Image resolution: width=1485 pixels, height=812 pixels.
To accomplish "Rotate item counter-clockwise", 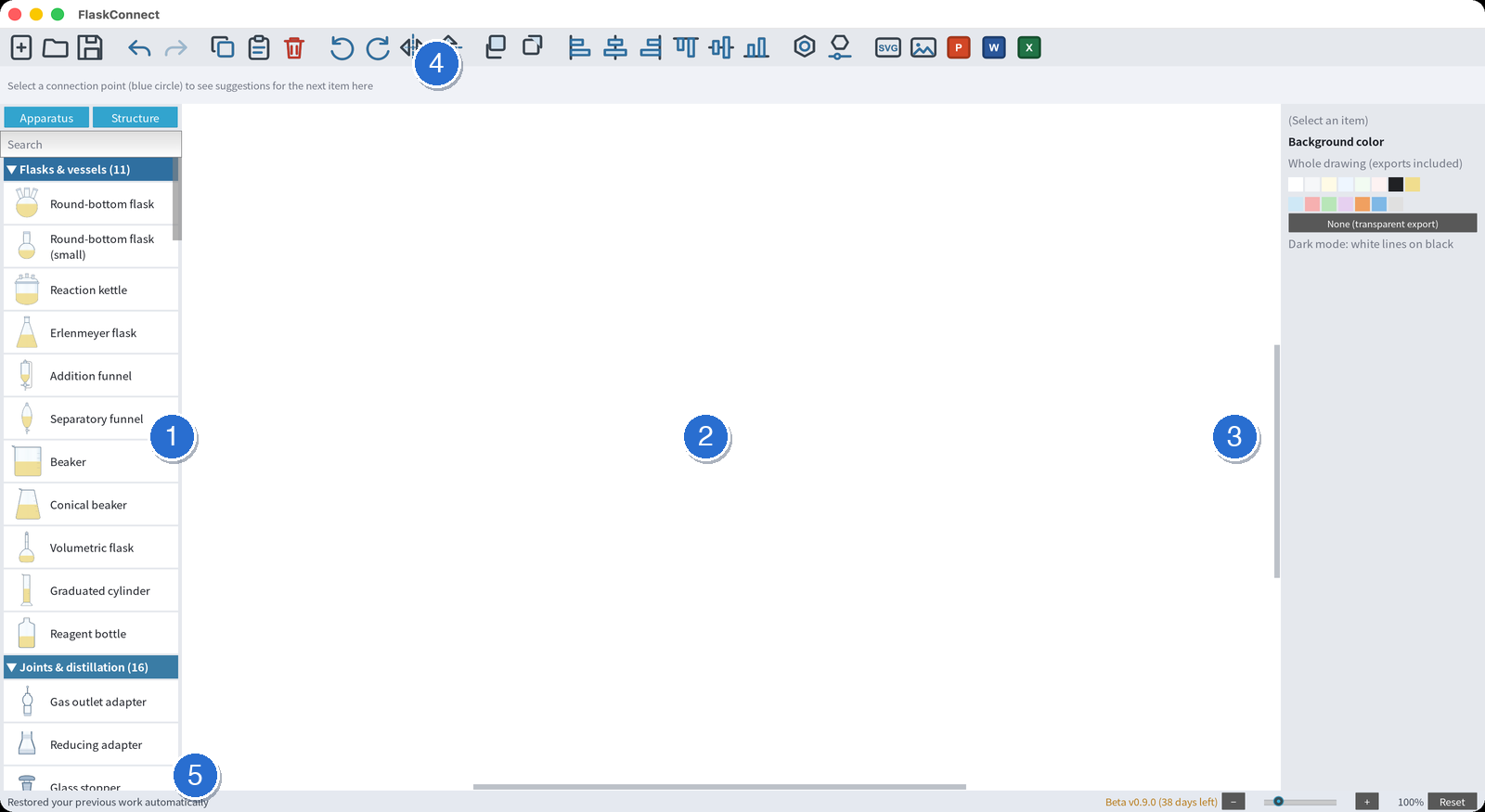I will pos(342,47).
